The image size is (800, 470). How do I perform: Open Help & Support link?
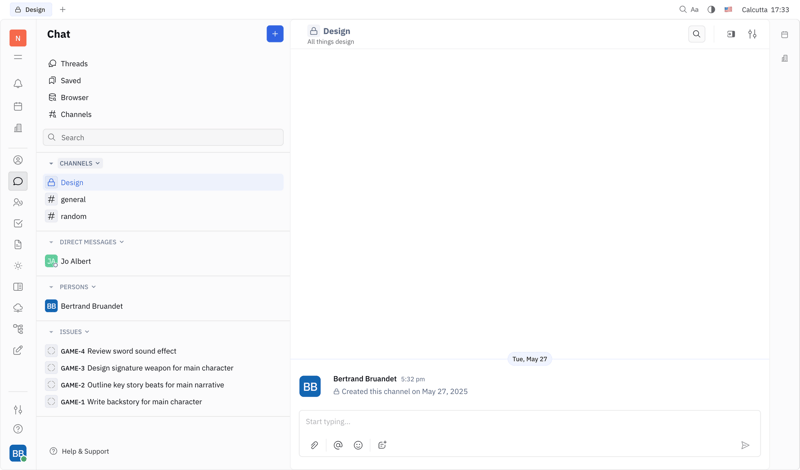point(79,451)
